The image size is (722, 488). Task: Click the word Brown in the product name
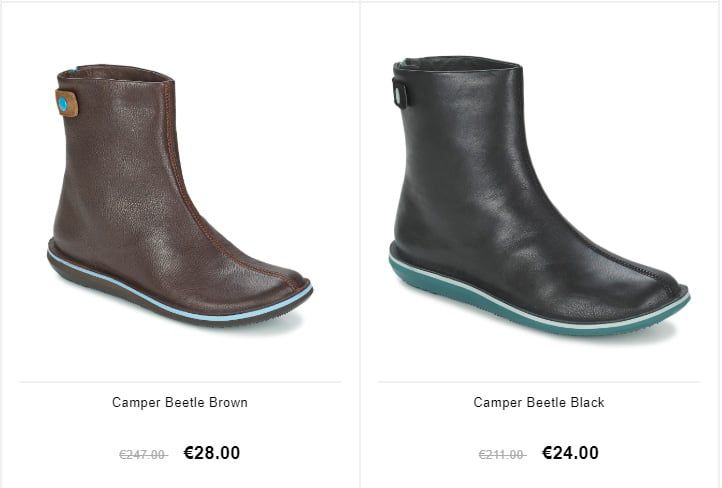[x=228, y=403]
